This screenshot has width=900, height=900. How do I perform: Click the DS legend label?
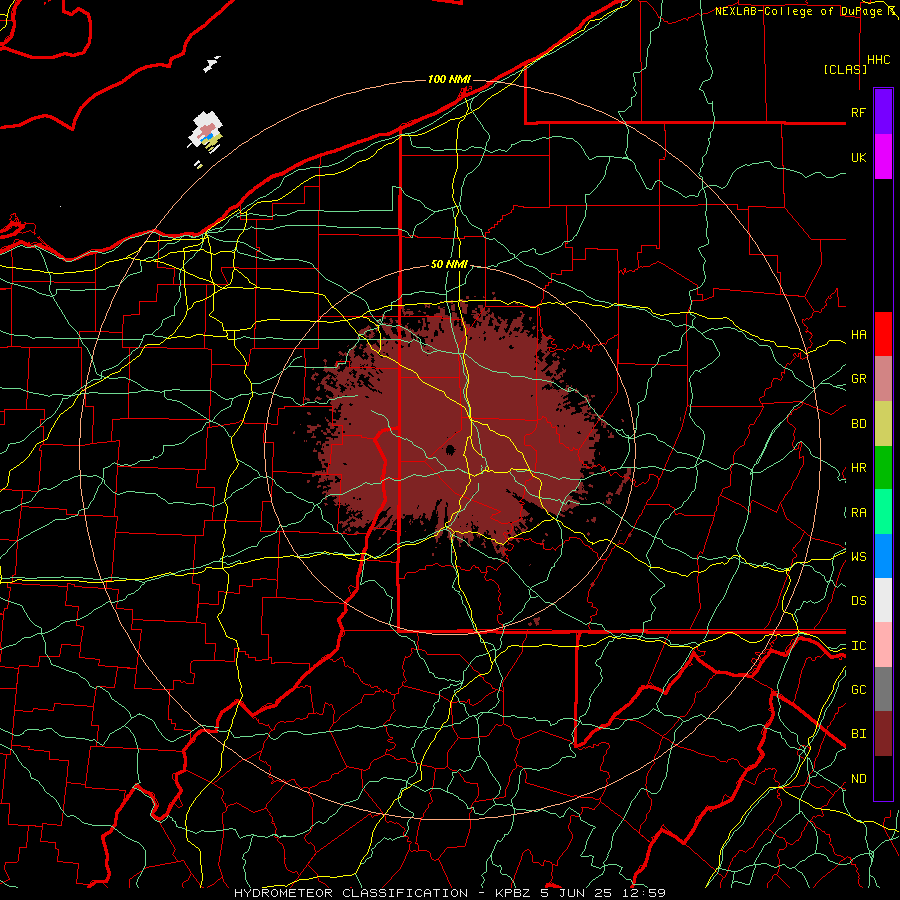coord(858,601)
